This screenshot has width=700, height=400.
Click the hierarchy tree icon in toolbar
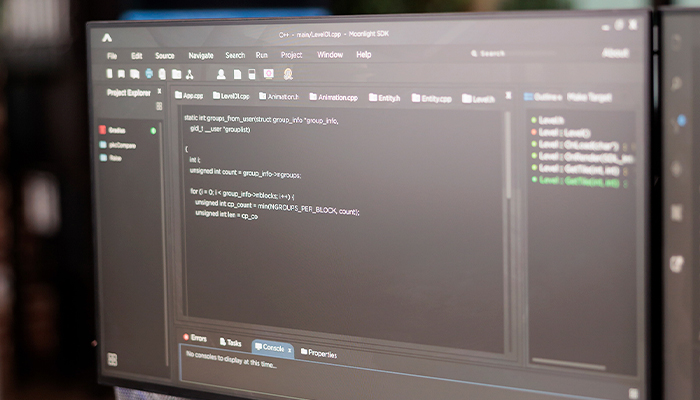pos(190,75)
